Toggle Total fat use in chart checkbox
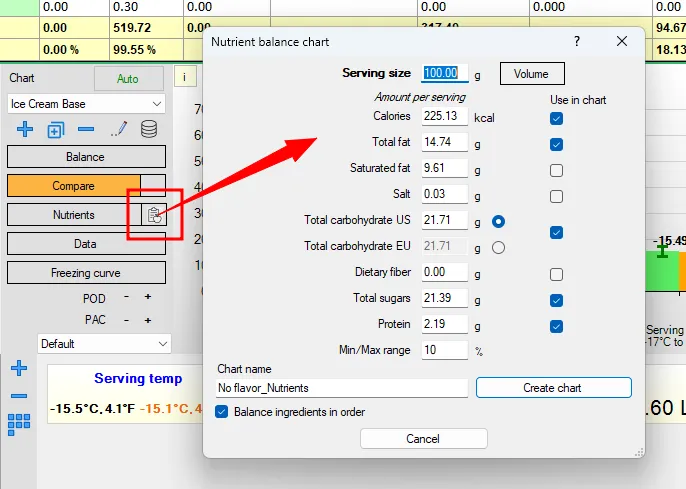The image size is (686, 489). coord(556,144)
